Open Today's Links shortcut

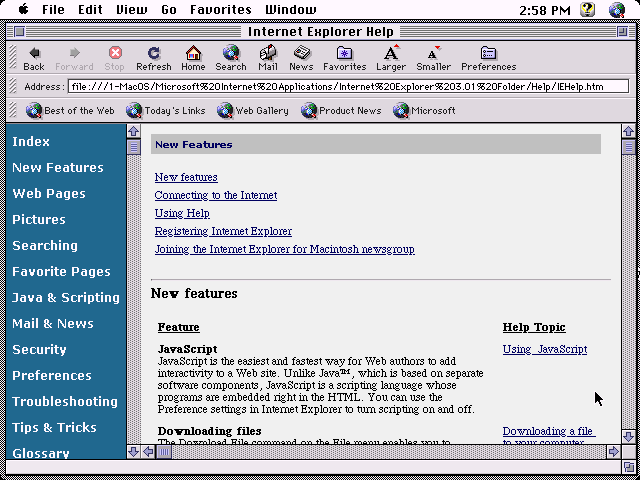(166, 111)
